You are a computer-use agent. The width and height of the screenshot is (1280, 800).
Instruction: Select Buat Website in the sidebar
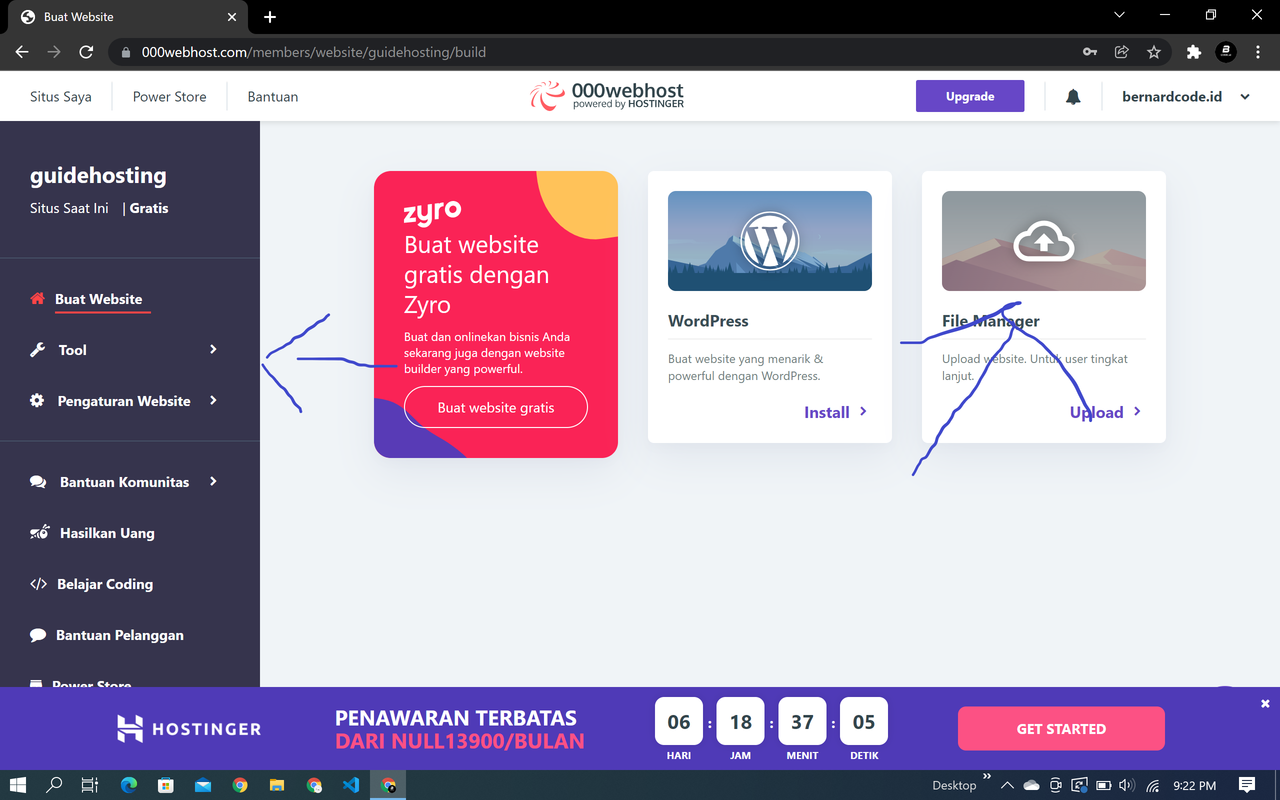99,299
